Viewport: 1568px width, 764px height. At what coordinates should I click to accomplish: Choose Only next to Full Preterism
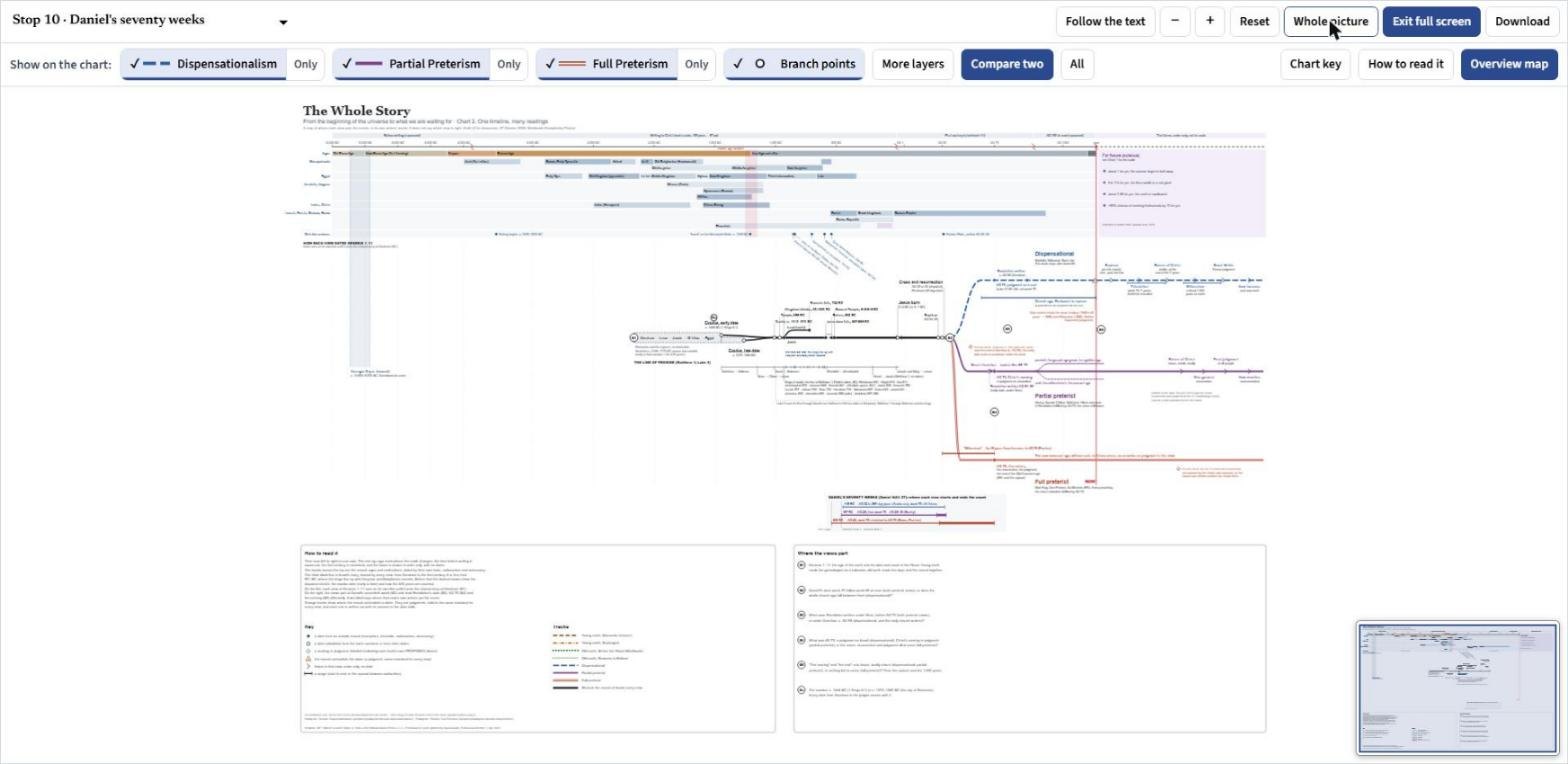(x=696, y=64)
